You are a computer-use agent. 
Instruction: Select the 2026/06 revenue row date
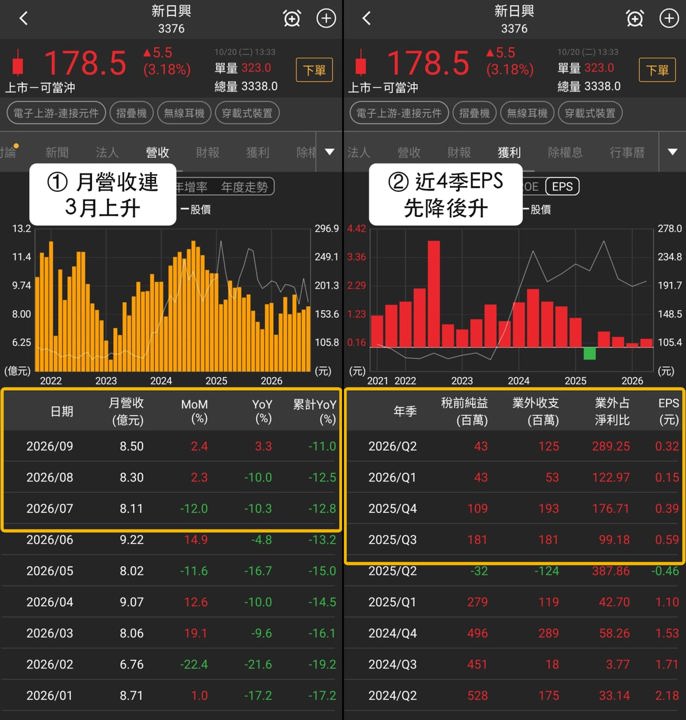pyautogui.click(x=50, y=540)
